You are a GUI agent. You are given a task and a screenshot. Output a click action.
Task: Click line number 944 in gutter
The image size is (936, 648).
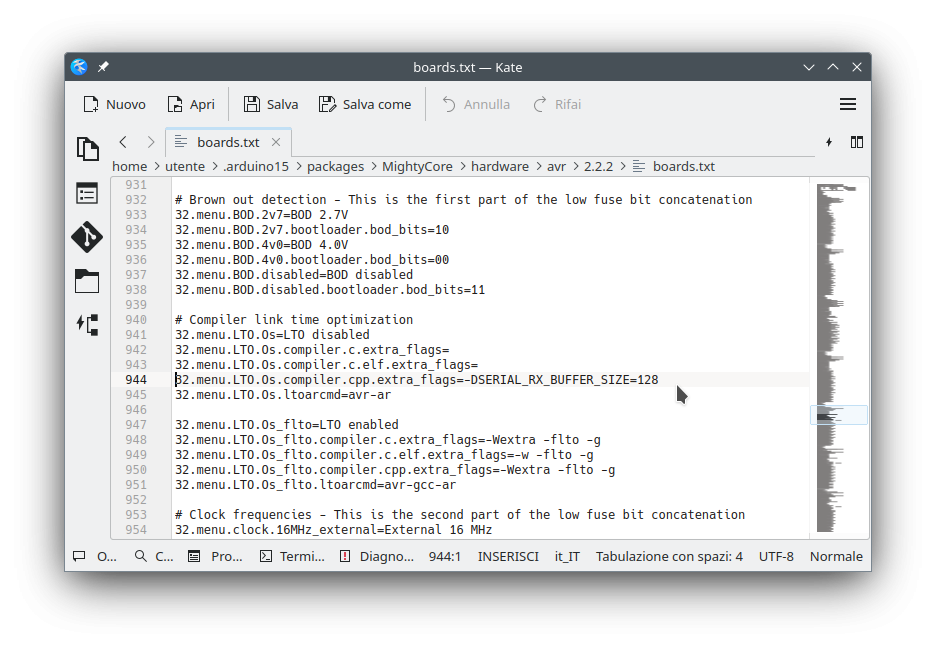[136, 379]
